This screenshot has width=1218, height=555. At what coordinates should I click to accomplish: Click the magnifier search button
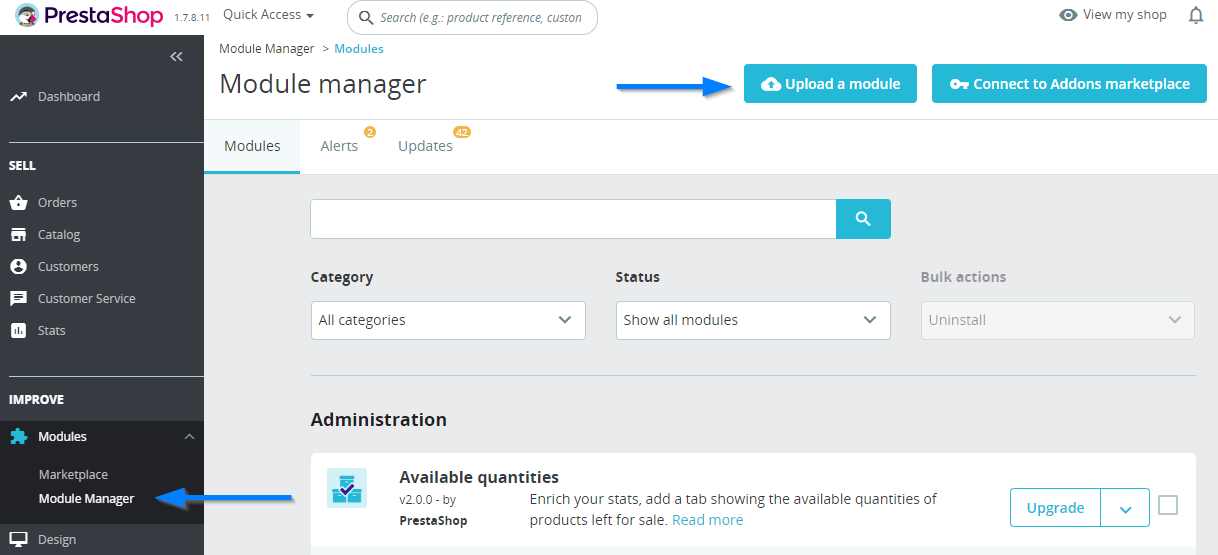point(863,219)
